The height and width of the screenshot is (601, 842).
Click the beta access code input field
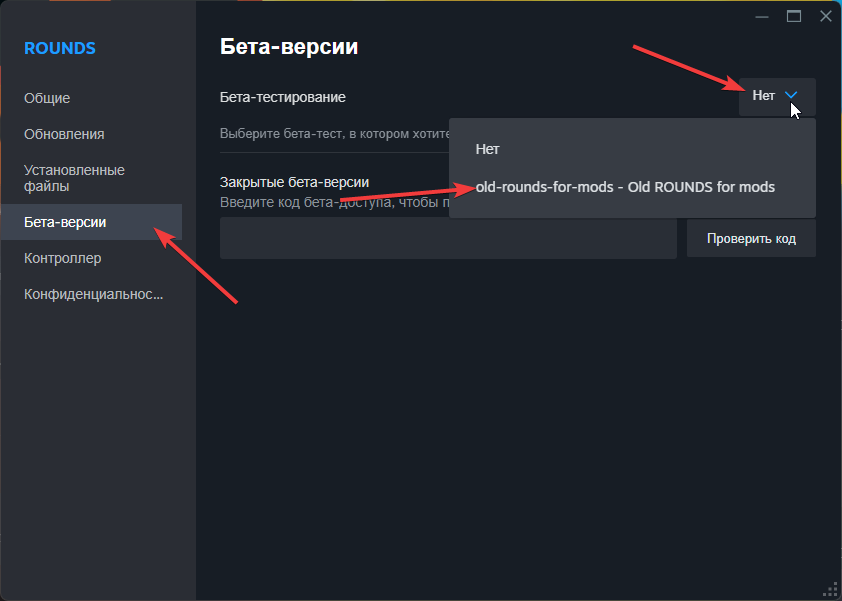pos(448,238)
